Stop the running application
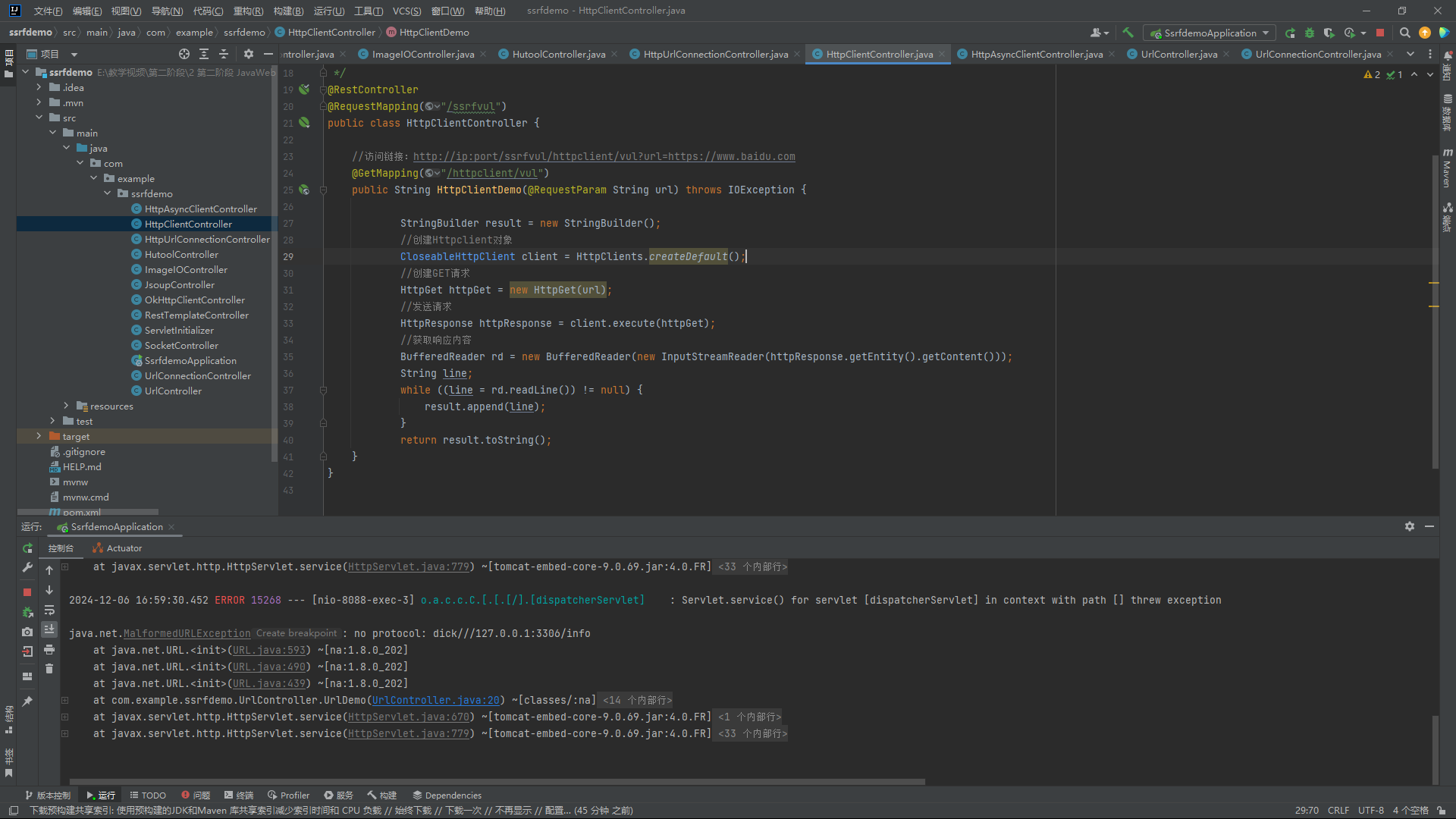This screenshot has width=1456, height=819. (1381, 33)
